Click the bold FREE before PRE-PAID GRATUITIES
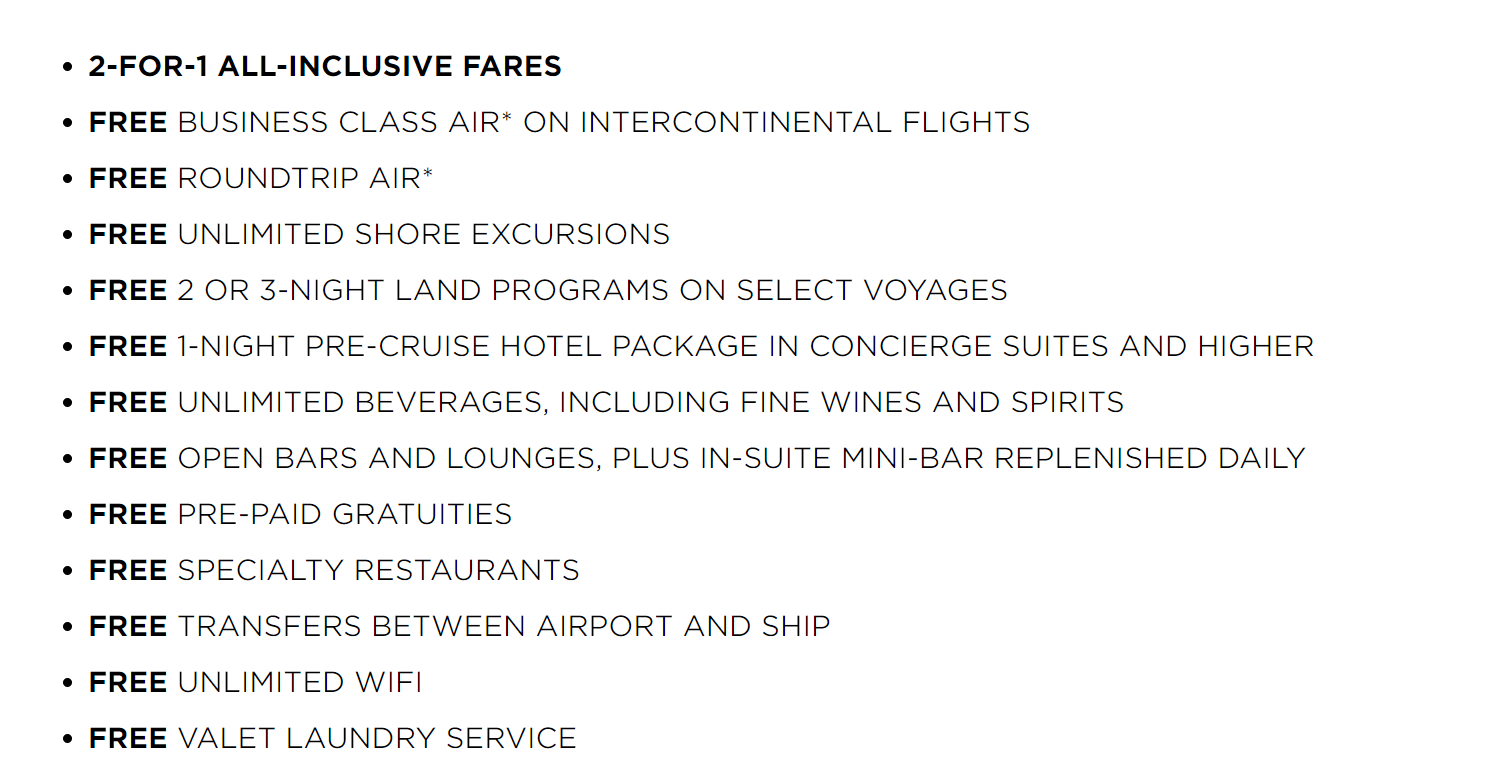 coord(128,514)
